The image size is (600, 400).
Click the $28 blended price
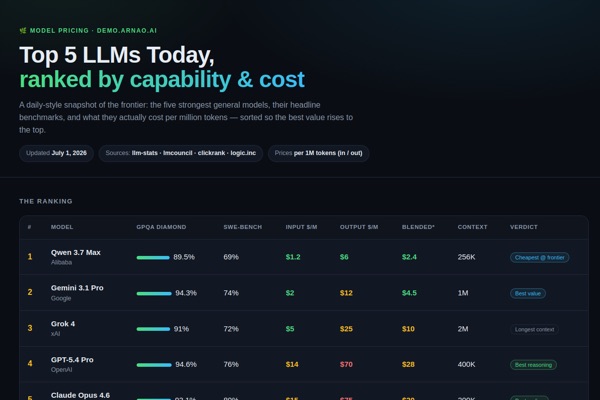pyautogui.click(x=408, y=365)
